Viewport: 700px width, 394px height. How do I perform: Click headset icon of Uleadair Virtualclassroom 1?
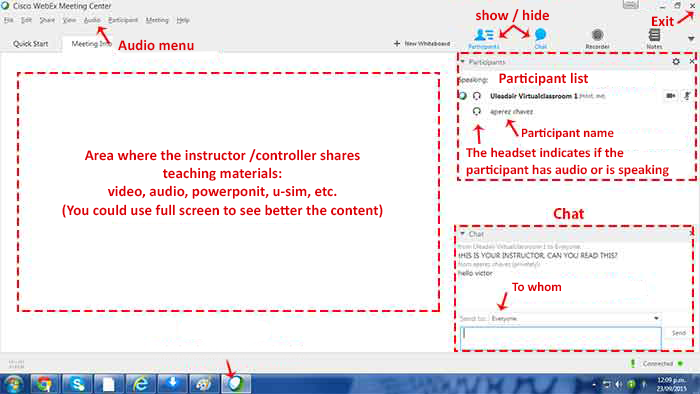(x=477, y=96)
